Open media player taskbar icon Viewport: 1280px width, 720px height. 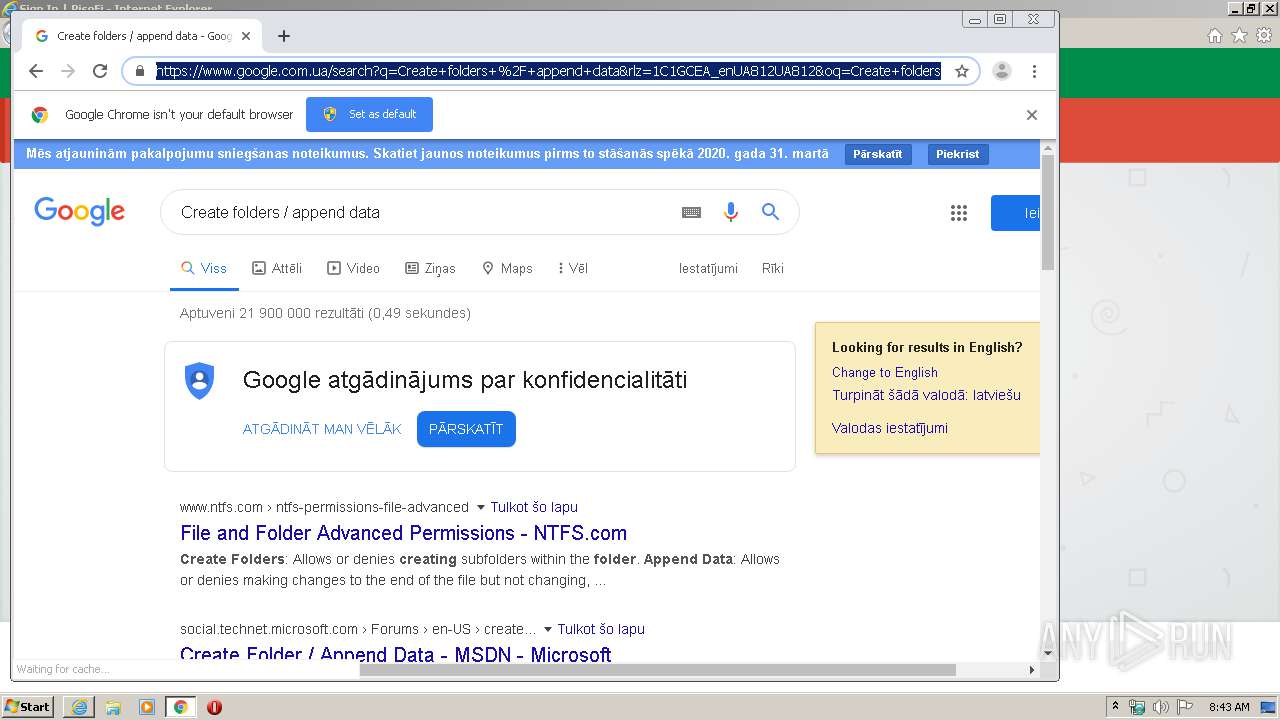pyautogui.click(x=147, y=707)
